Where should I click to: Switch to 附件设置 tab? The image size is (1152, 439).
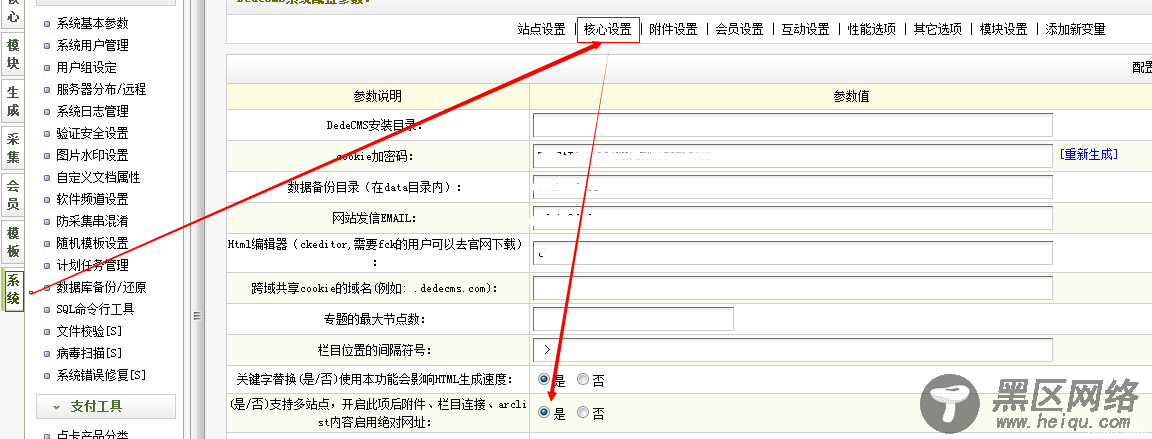click(x=673, y=29)
